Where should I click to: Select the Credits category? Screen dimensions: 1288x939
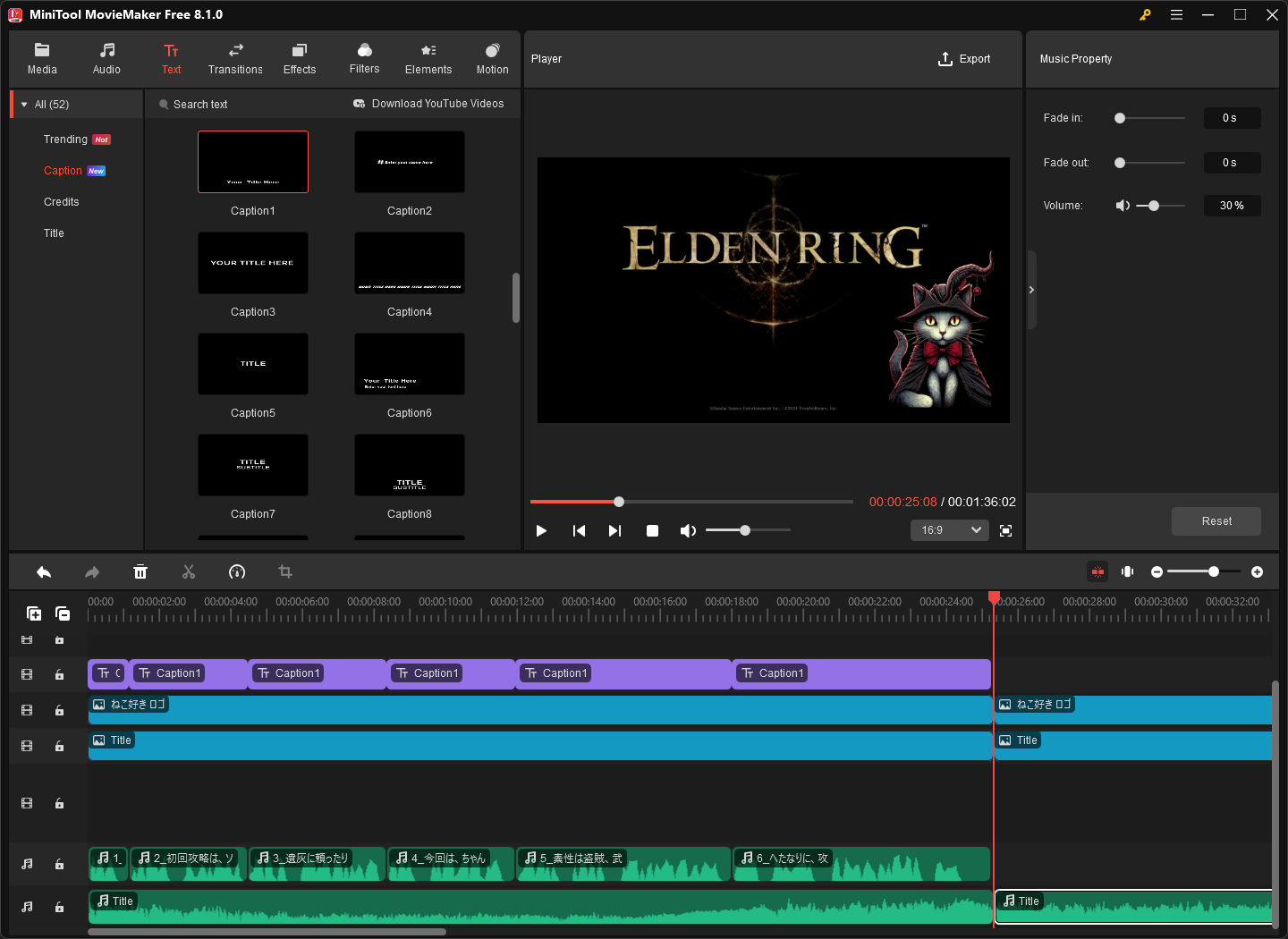point(61,202)
